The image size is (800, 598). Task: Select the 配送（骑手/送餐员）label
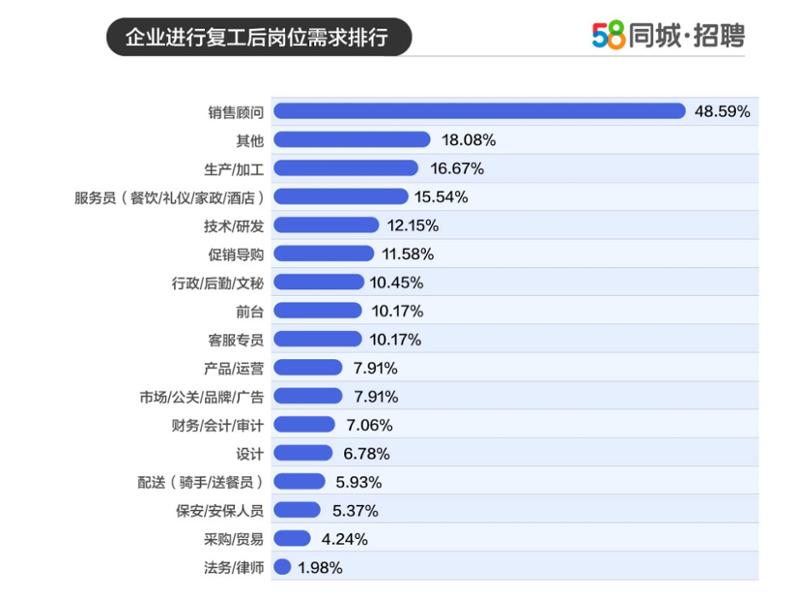pyautogui.click(x=200, y=481)
